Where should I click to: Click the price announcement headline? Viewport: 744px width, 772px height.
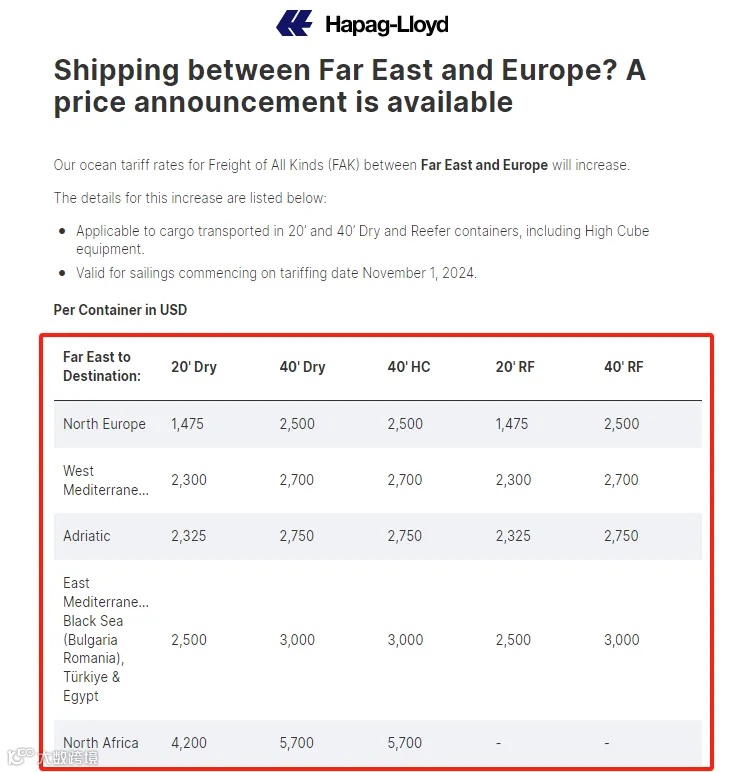tap(349, 85)
